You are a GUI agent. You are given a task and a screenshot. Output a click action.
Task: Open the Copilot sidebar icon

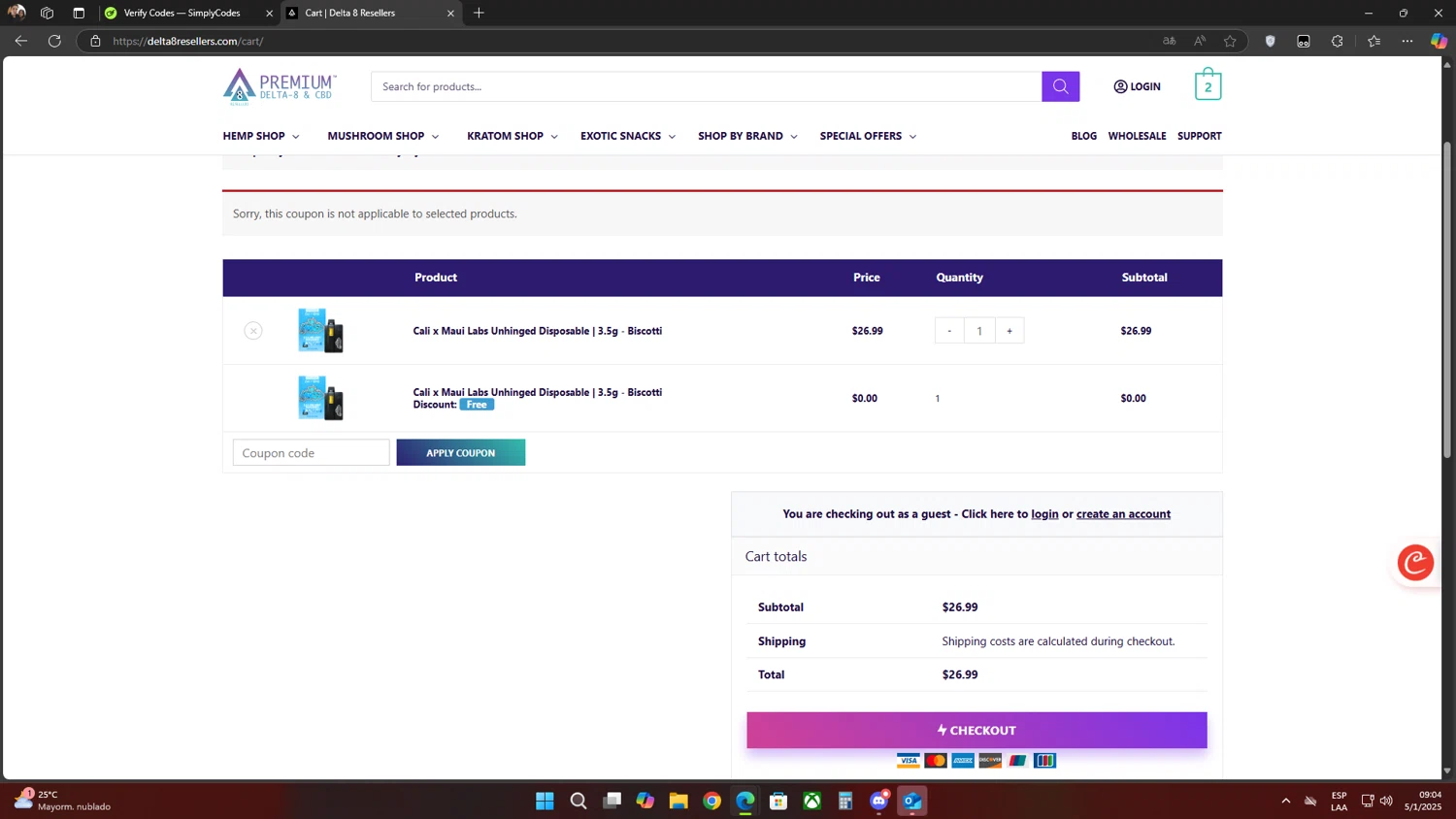click(1439, 41)
